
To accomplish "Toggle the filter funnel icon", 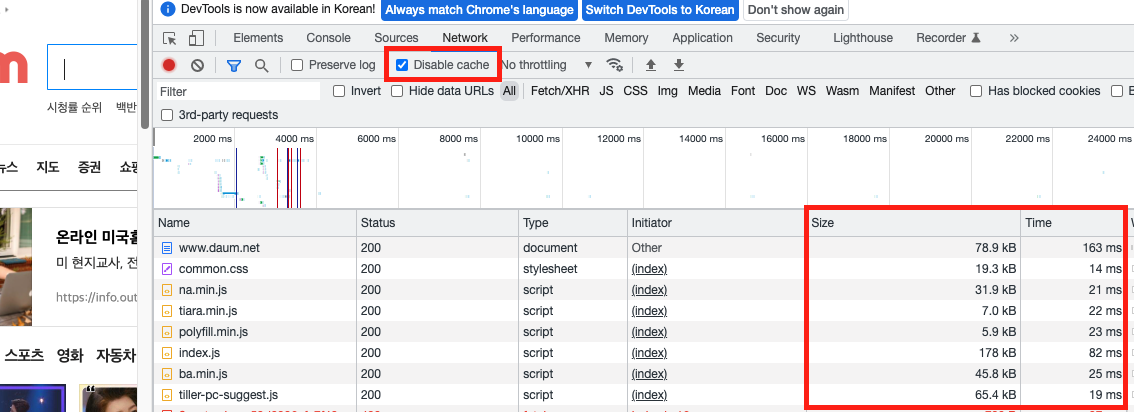I will pyautogui.click(x=234, y=65).
